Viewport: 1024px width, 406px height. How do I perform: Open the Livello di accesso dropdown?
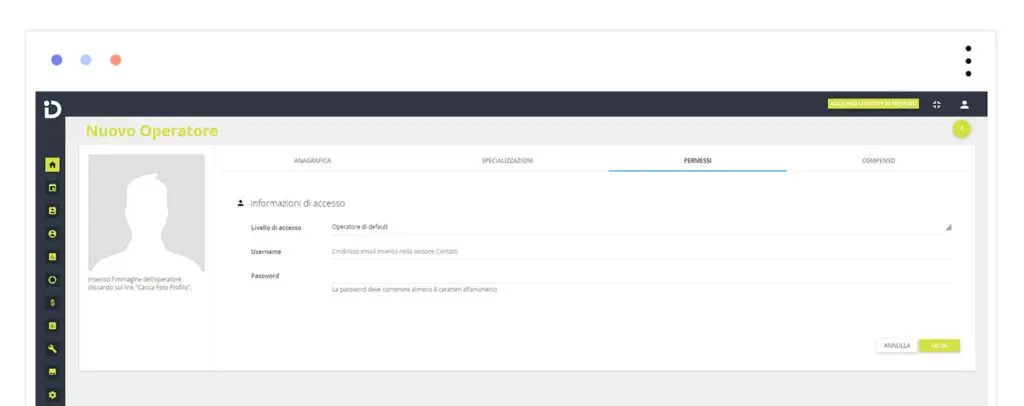[641, 227]
